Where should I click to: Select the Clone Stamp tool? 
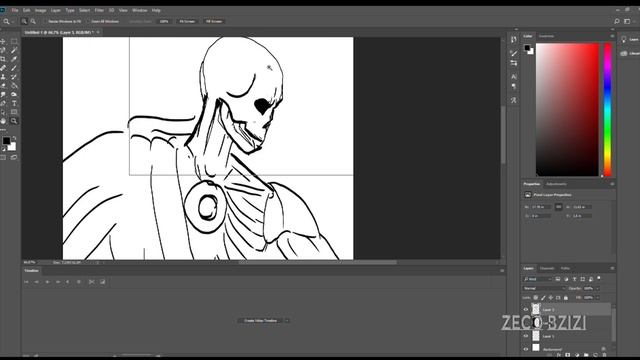tap(3, 77)
